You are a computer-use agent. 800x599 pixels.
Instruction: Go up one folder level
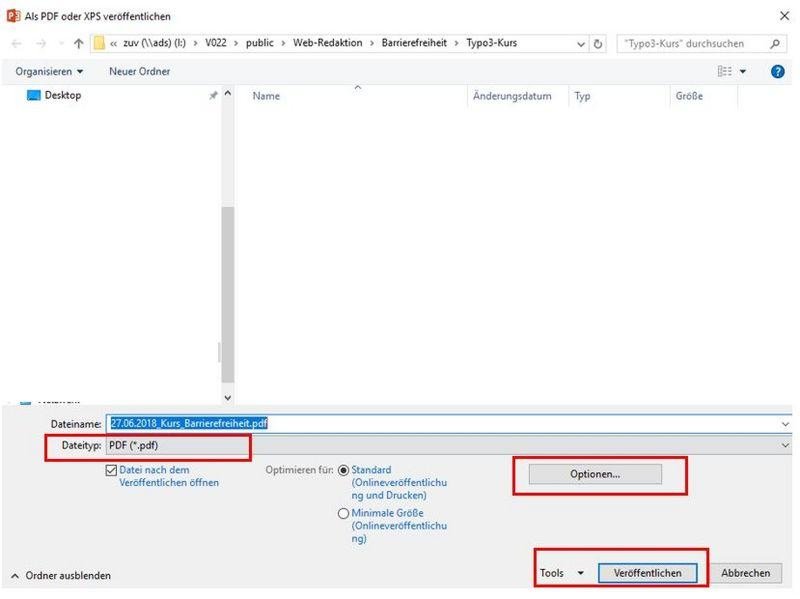[x=78, y=44]
